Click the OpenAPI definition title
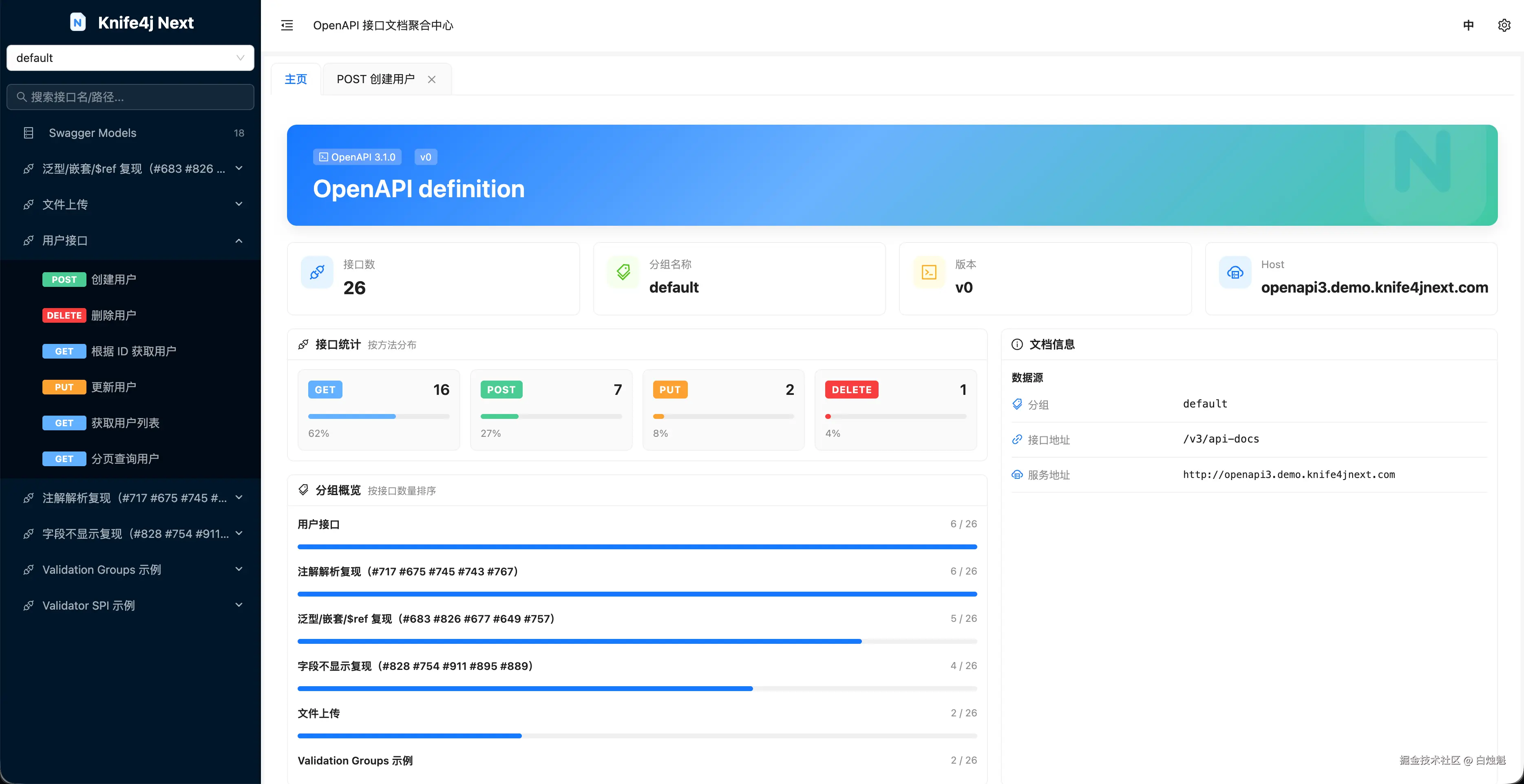The height and width of the screenshot is (784, 1524). [419, 189]
